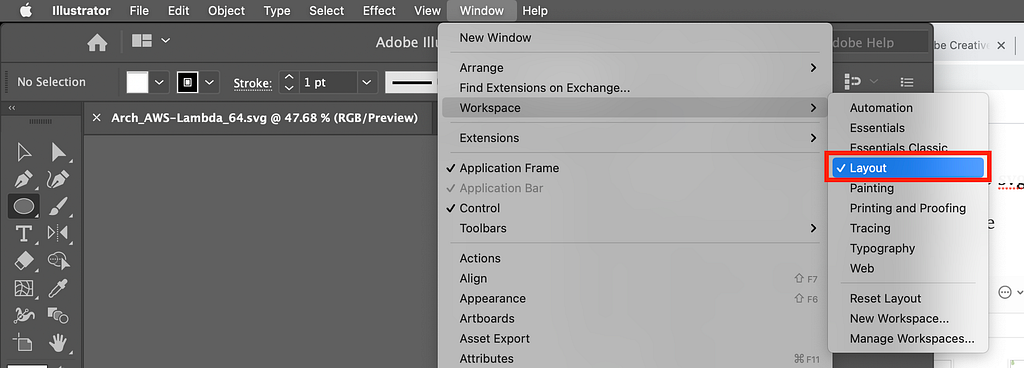Select the Artboard tool
Image resolution: width=1024 pixels, height=368 pixels.
[24, 343]
